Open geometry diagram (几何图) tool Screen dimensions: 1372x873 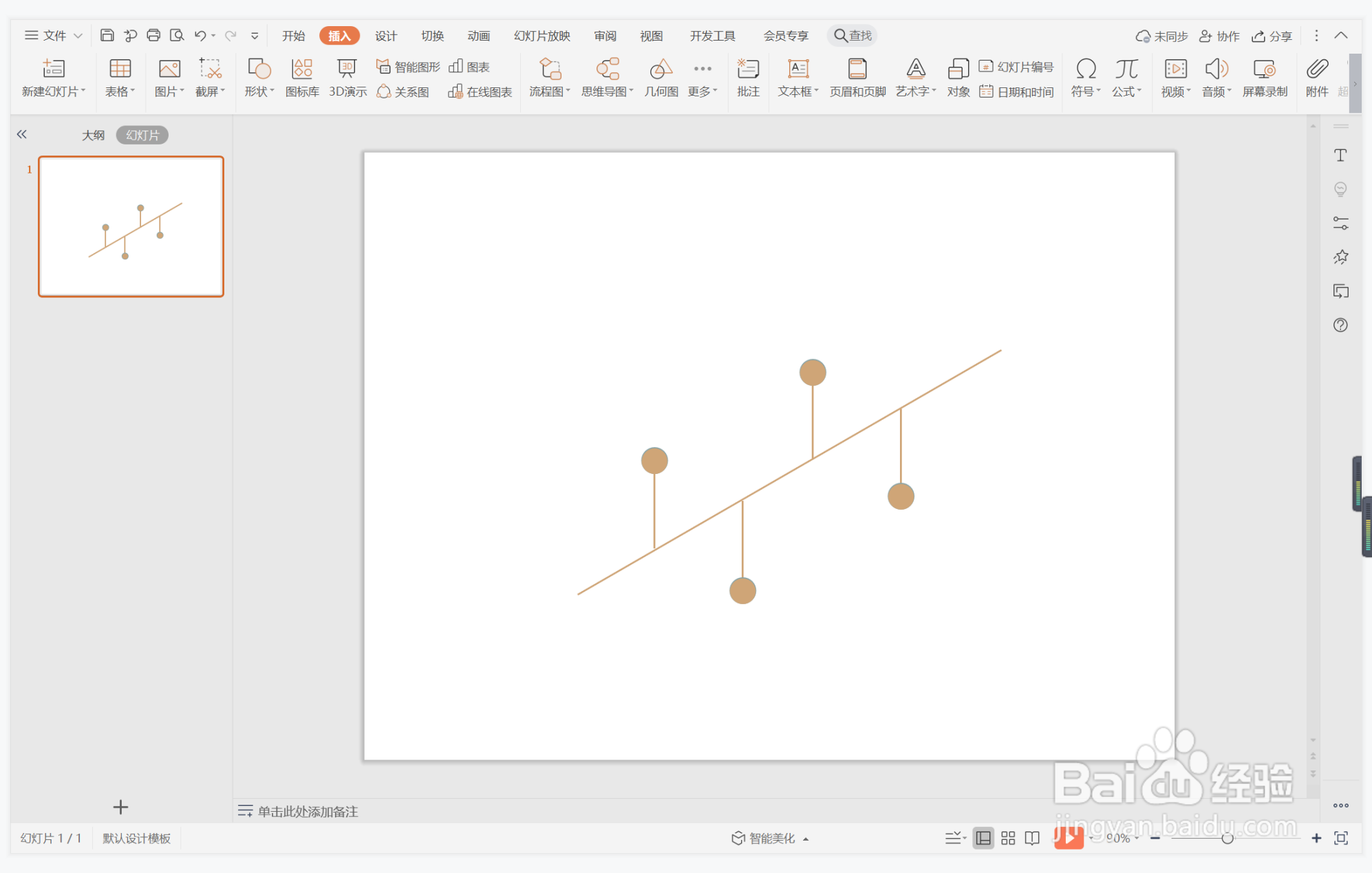(661, 78)
